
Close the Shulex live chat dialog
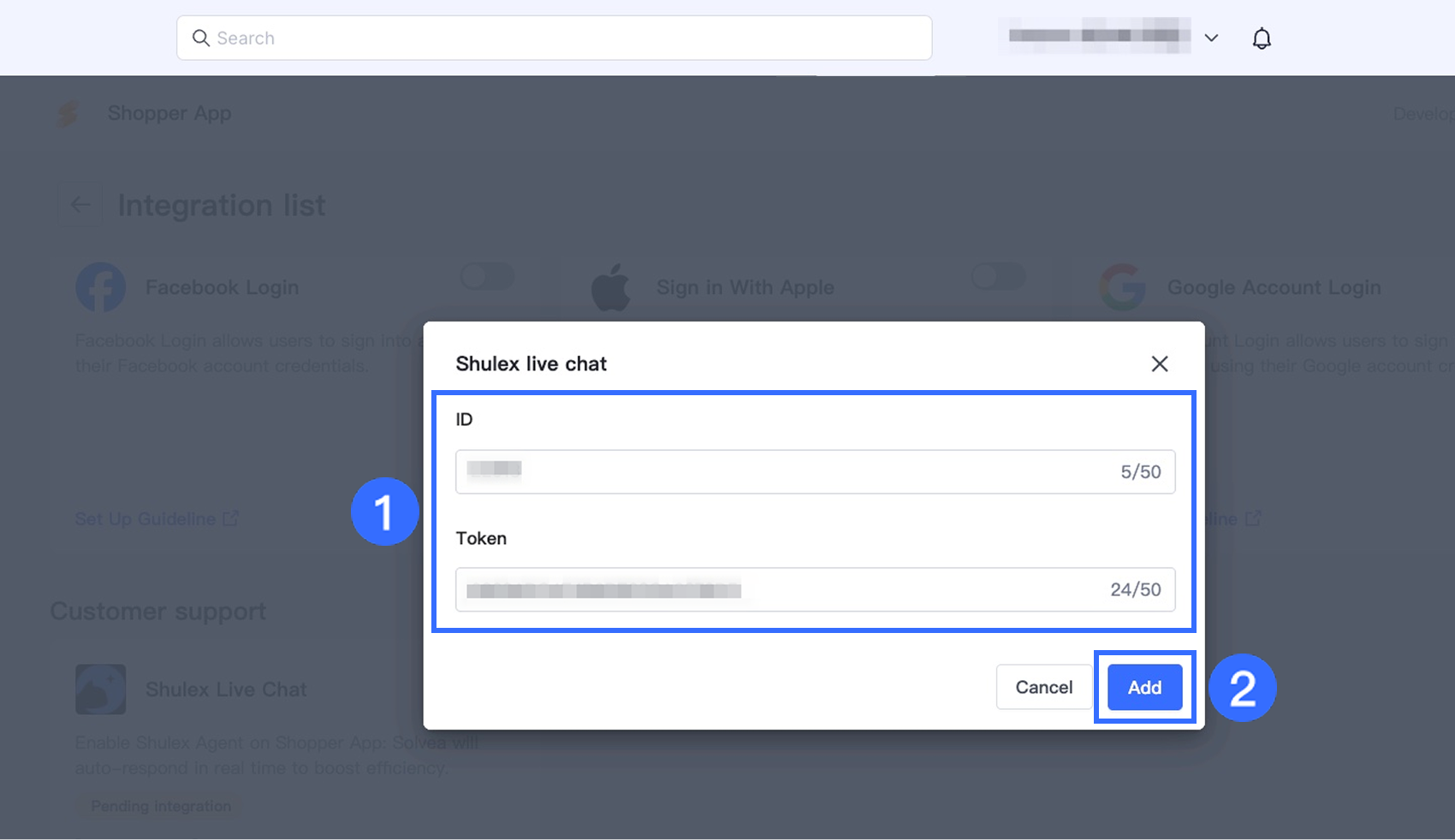click(1160, 364)
